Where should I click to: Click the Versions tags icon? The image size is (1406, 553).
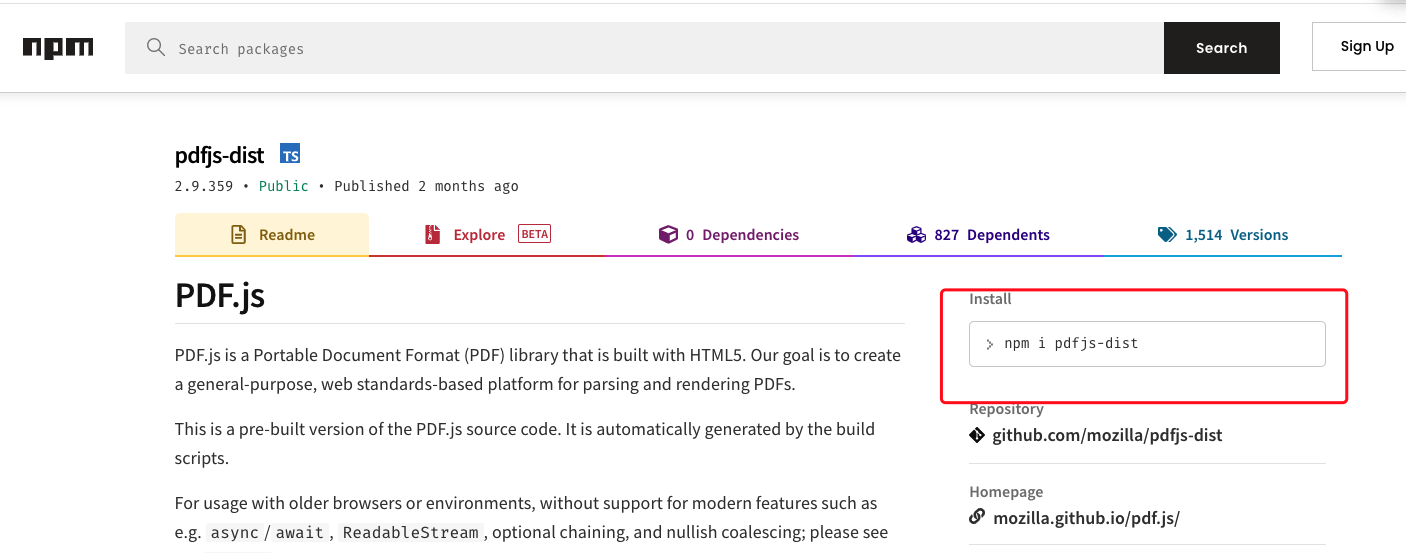1167,235
